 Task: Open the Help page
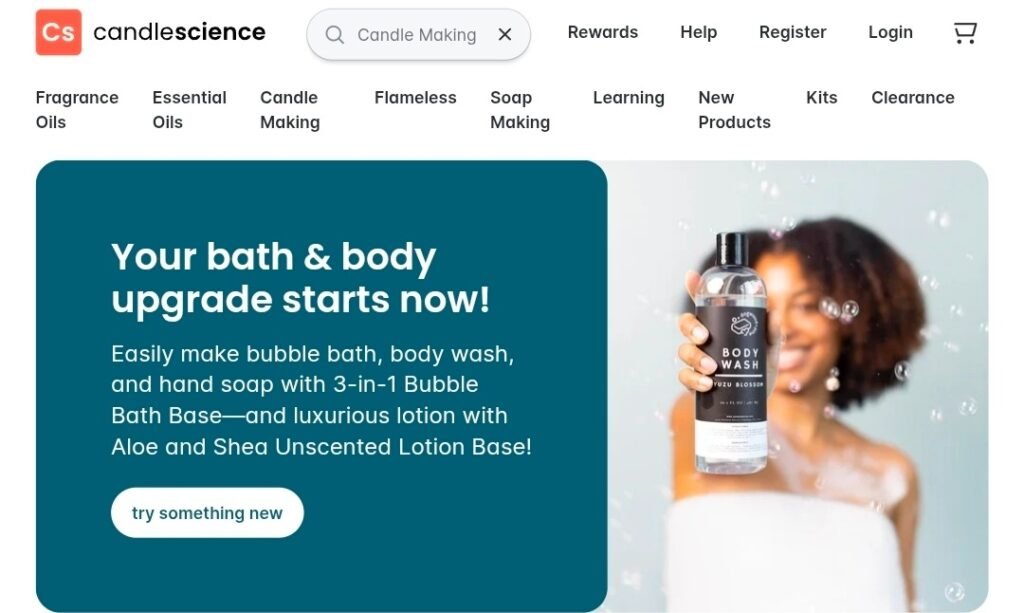(698, 32)
